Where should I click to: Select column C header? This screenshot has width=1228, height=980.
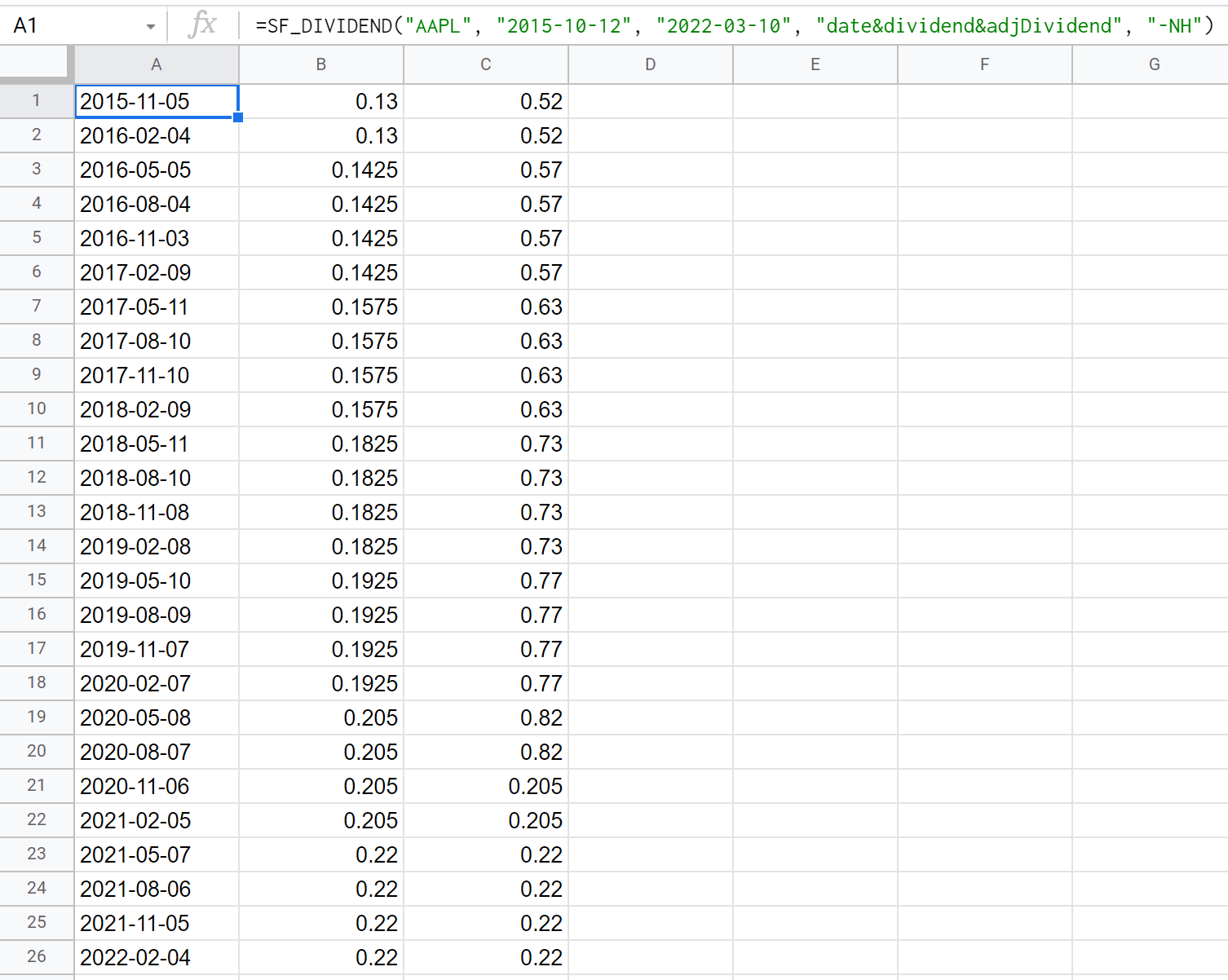(x=486, y=64)
